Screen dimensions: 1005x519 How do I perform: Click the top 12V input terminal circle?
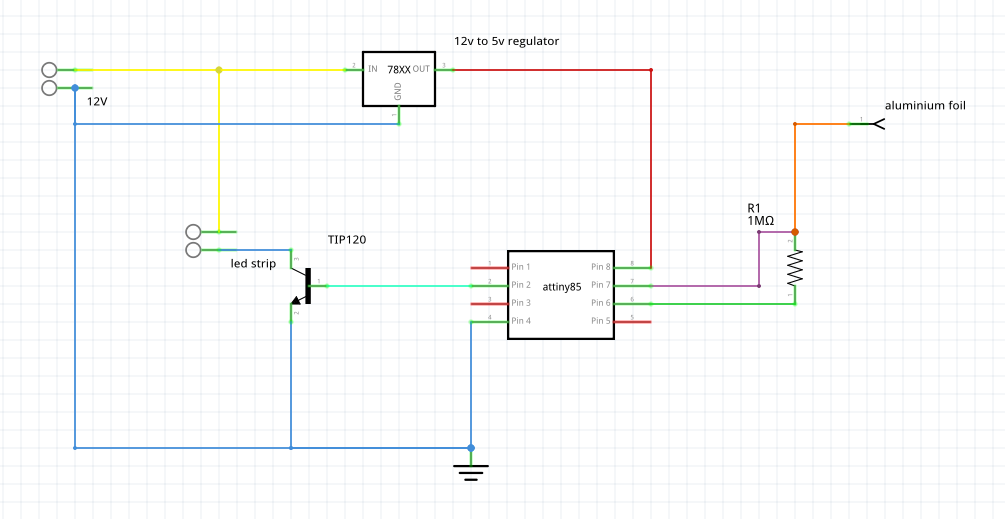[49, 70]
